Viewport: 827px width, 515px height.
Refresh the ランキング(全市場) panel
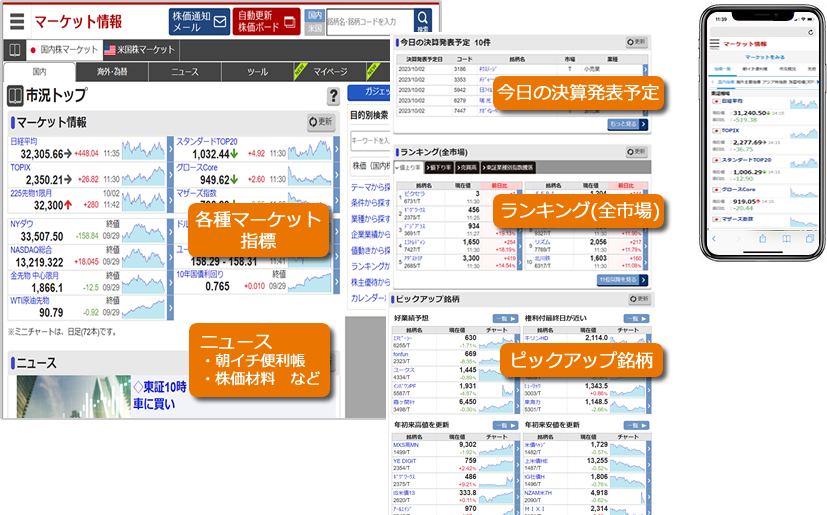pyautogui.click(x=635, y=151)
